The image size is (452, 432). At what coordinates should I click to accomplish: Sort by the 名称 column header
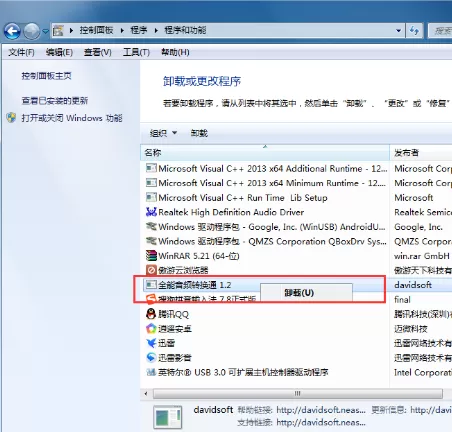point(265,153)
